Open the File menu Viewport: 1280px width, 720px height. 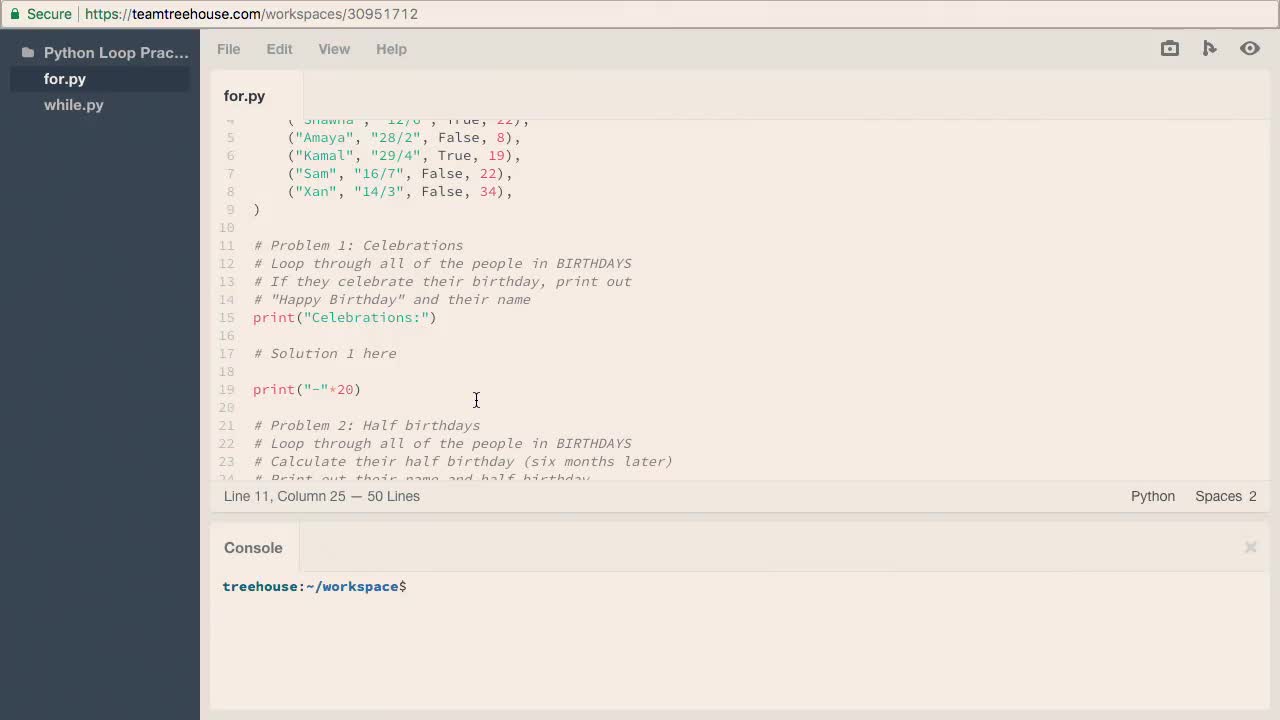pyautogui.click(x=228, y=49)
